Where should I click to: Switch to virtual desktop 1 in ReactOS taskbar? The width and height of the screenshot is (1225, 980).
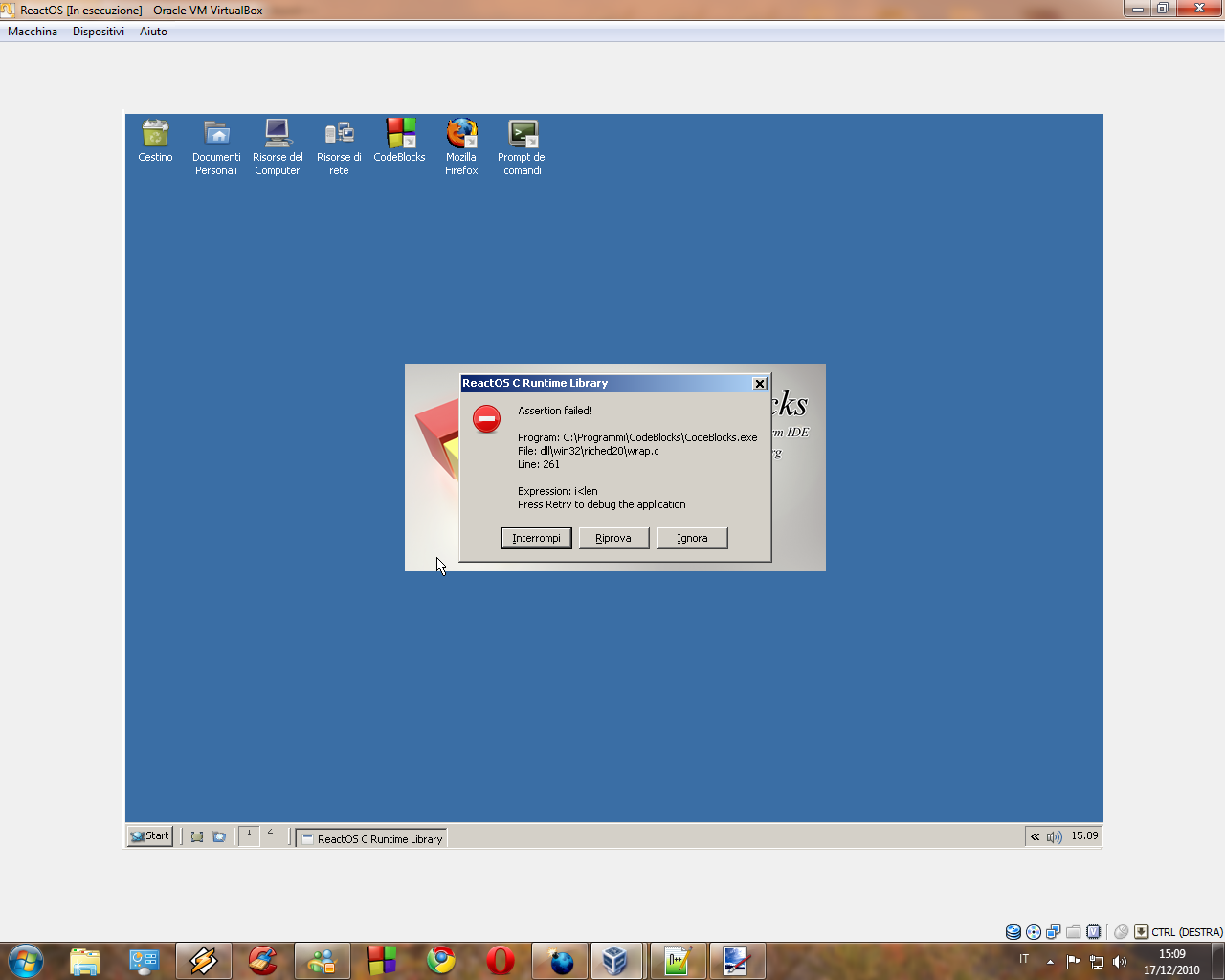tap(249, 835)
